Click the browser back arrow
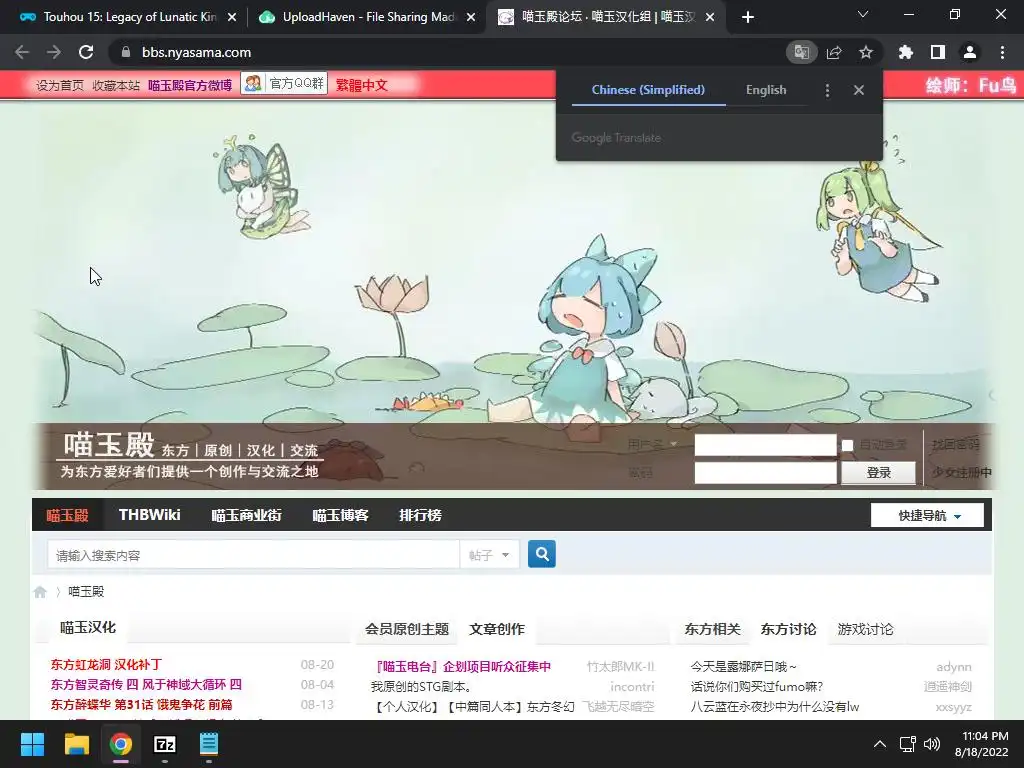 (22, 52)
